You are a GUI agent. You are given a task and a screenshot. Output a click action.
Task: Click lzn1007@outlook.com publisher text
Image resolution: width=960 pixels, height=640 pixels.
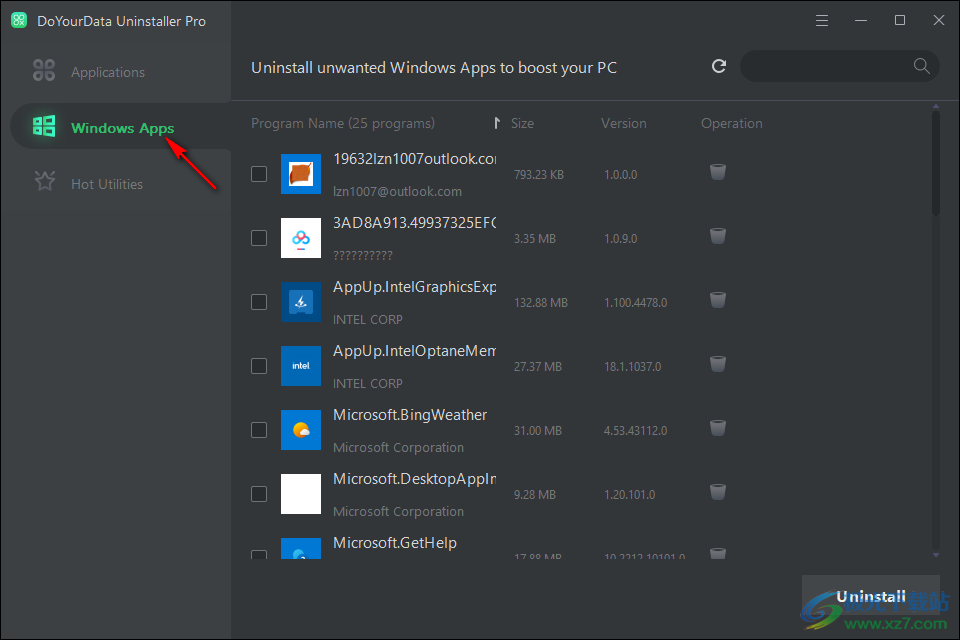tap(397, 192)
